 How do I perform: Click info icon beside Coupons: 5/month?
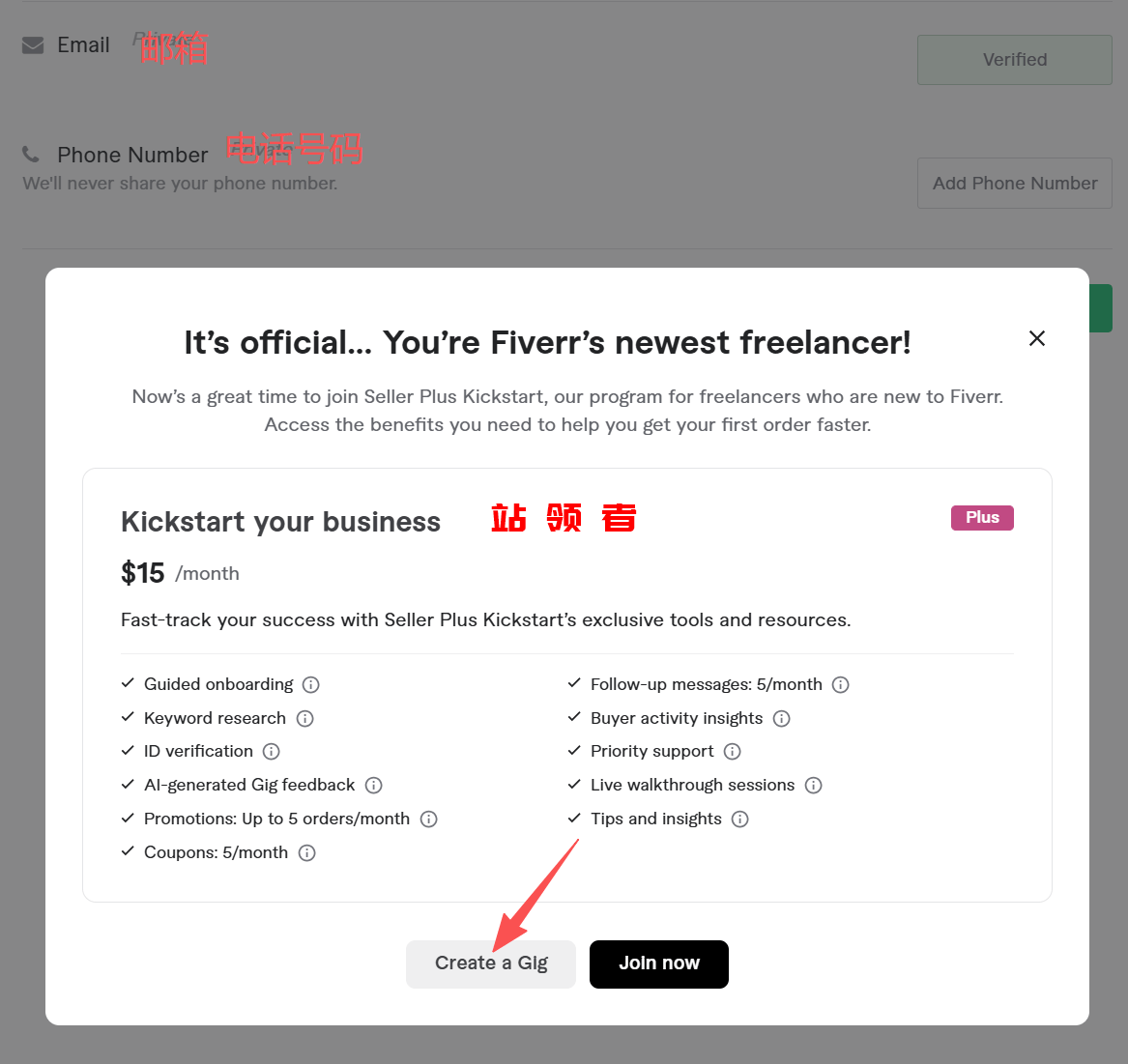pos(307,853)
